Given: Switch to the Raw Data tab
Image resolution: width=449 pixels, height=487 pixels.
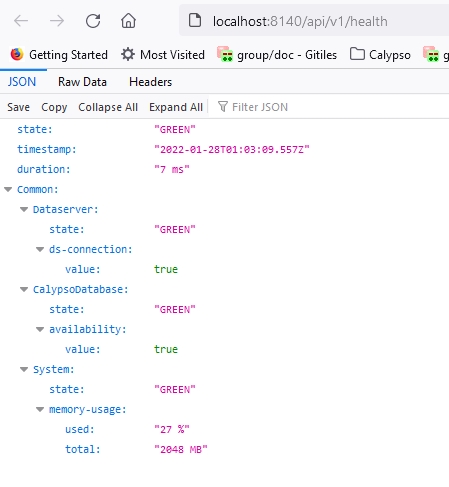Looking at the screenshot, I should (82, 82).
